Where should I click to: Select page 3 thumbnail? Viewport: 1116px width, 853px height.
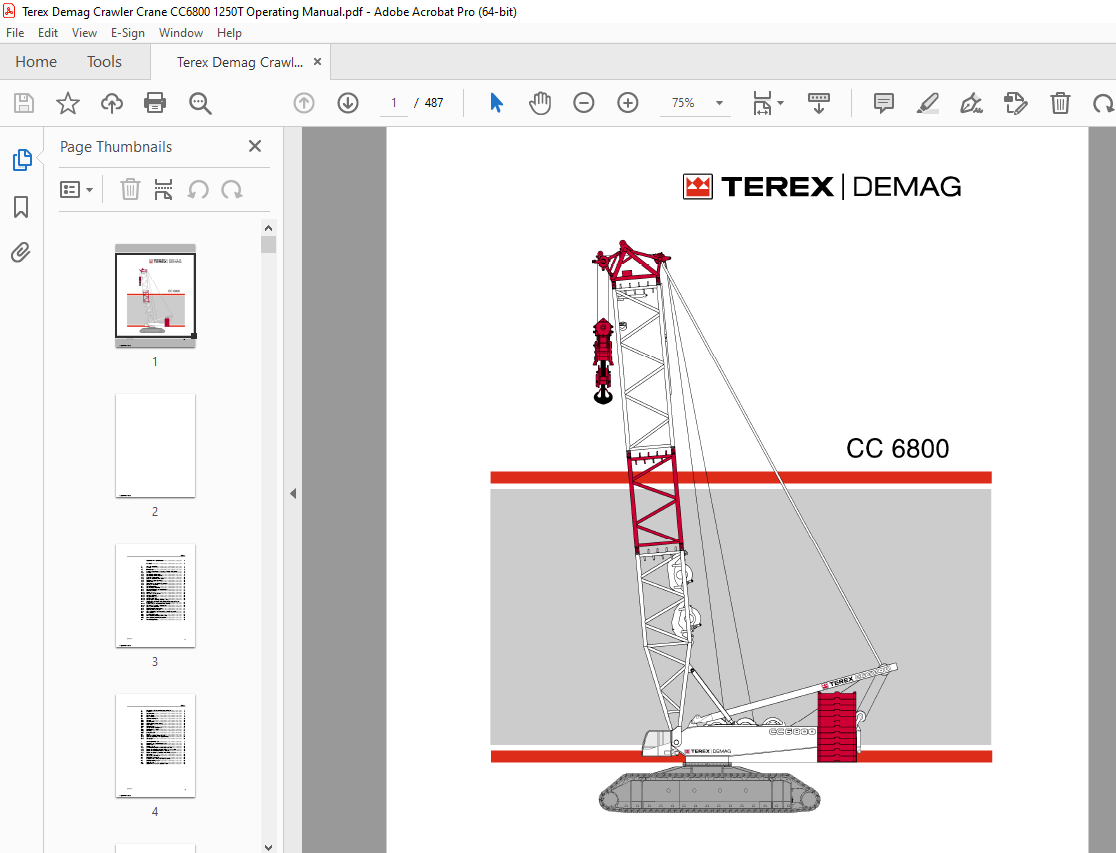click(155, 596)
